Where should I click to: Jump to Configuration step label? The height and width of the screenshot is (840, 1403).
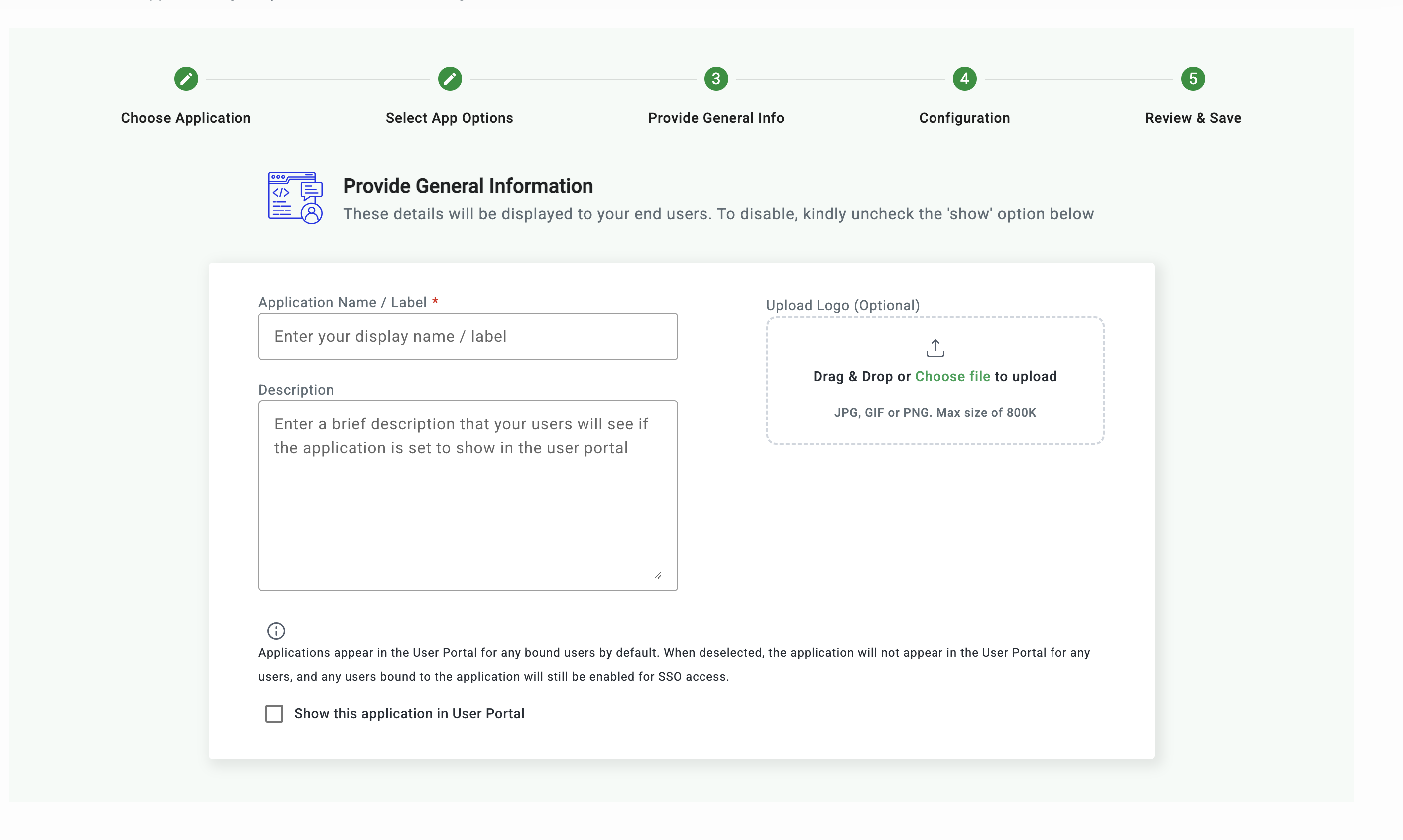[x=964, y=118]
